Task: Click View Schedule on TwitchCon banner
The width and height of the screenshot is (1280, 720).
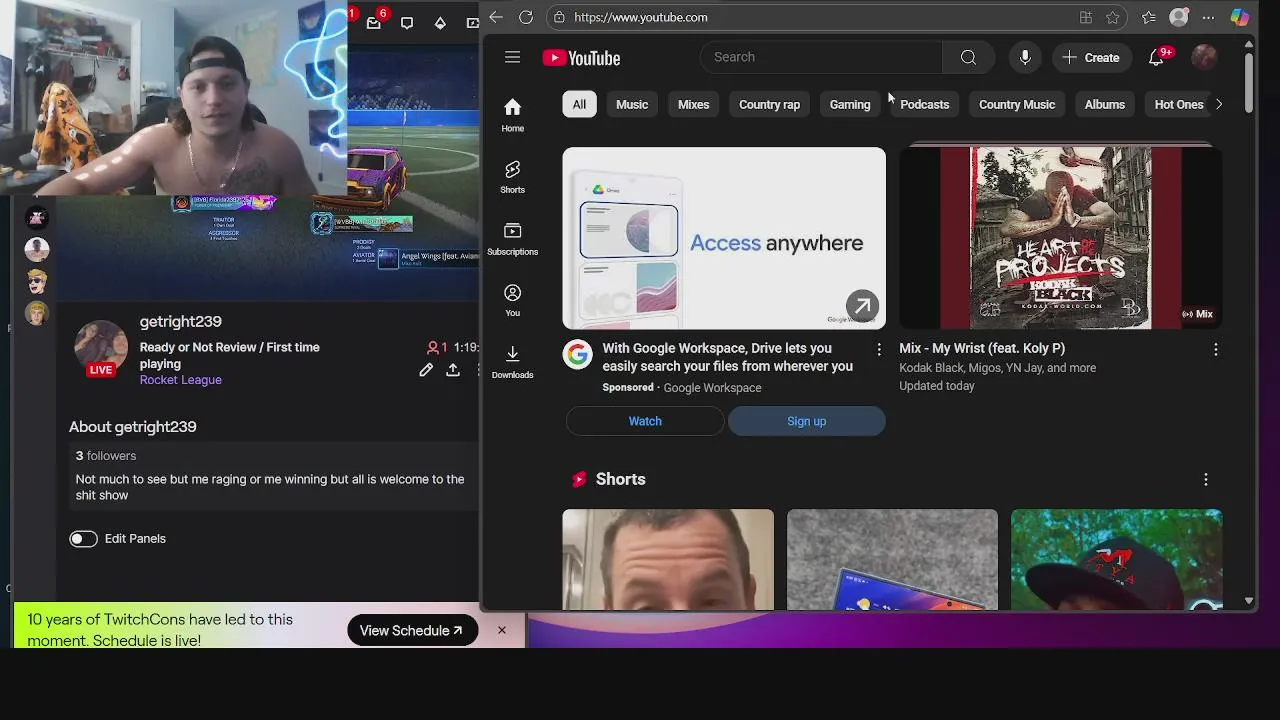Action: pyautogui.click(x=412, y=630)
